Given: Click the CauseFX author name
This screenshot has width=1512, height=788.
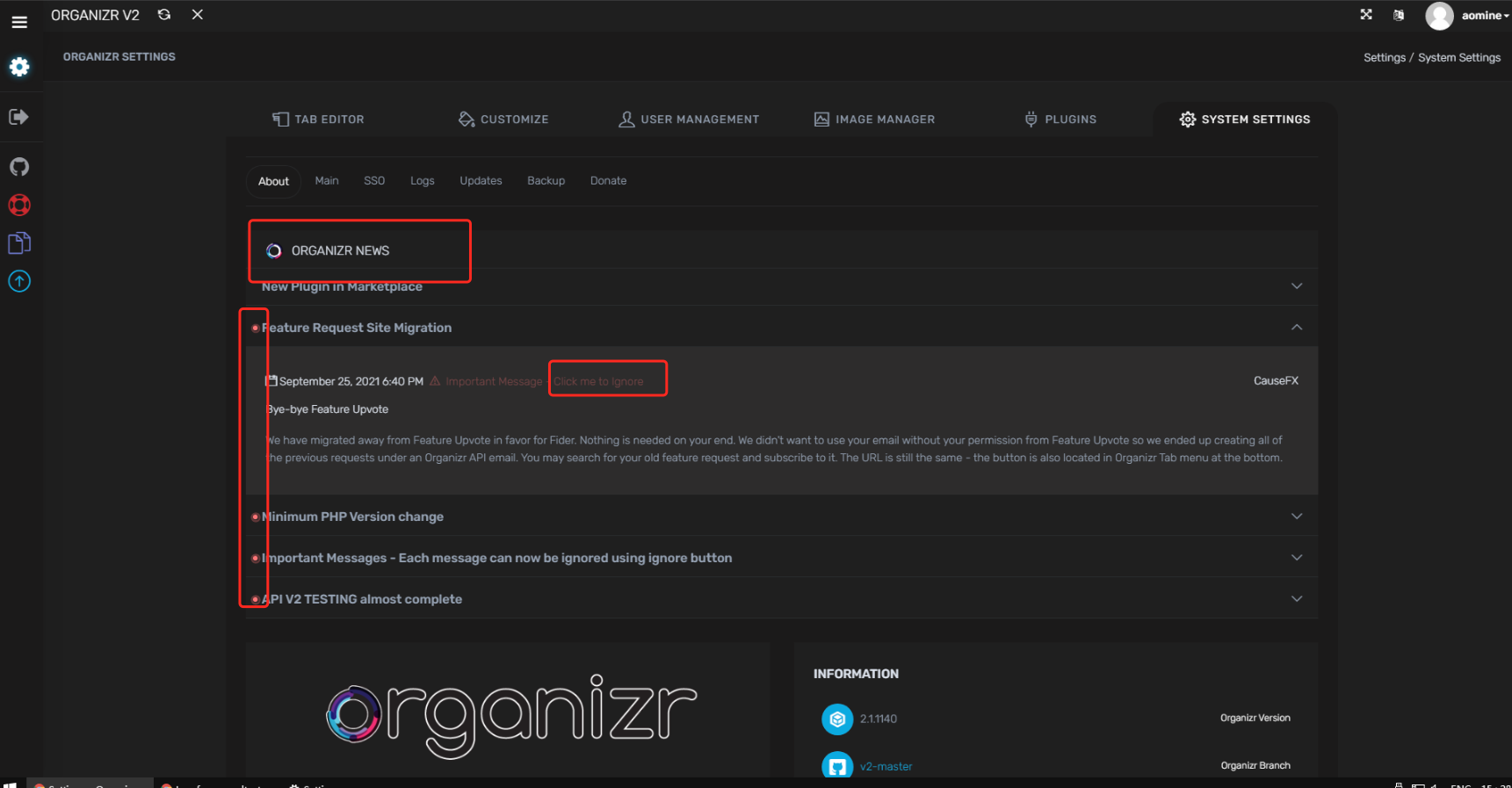Looking at the screenshot, I should [x=1276, y=380].
